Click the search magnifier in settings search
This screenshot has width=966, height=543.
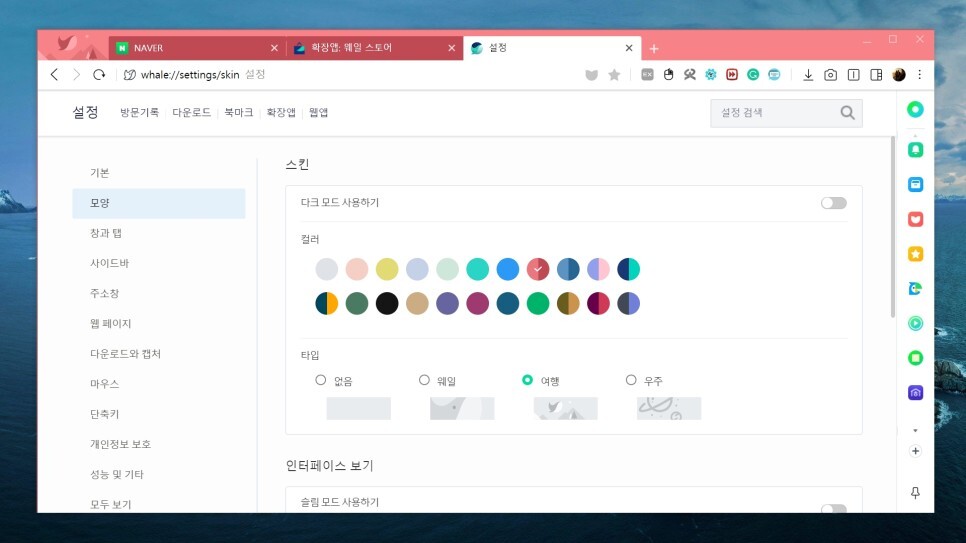point(848,112)
